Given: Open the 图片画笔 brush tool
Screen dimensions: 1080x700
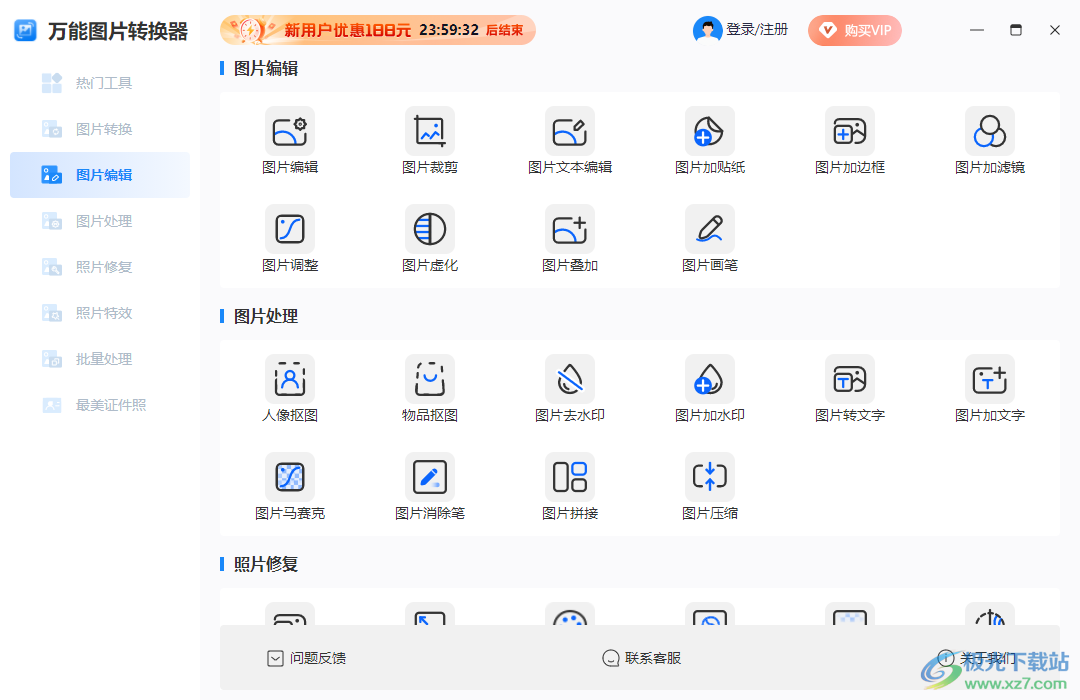Looking at the screenshot, I should tap(709, 238).
